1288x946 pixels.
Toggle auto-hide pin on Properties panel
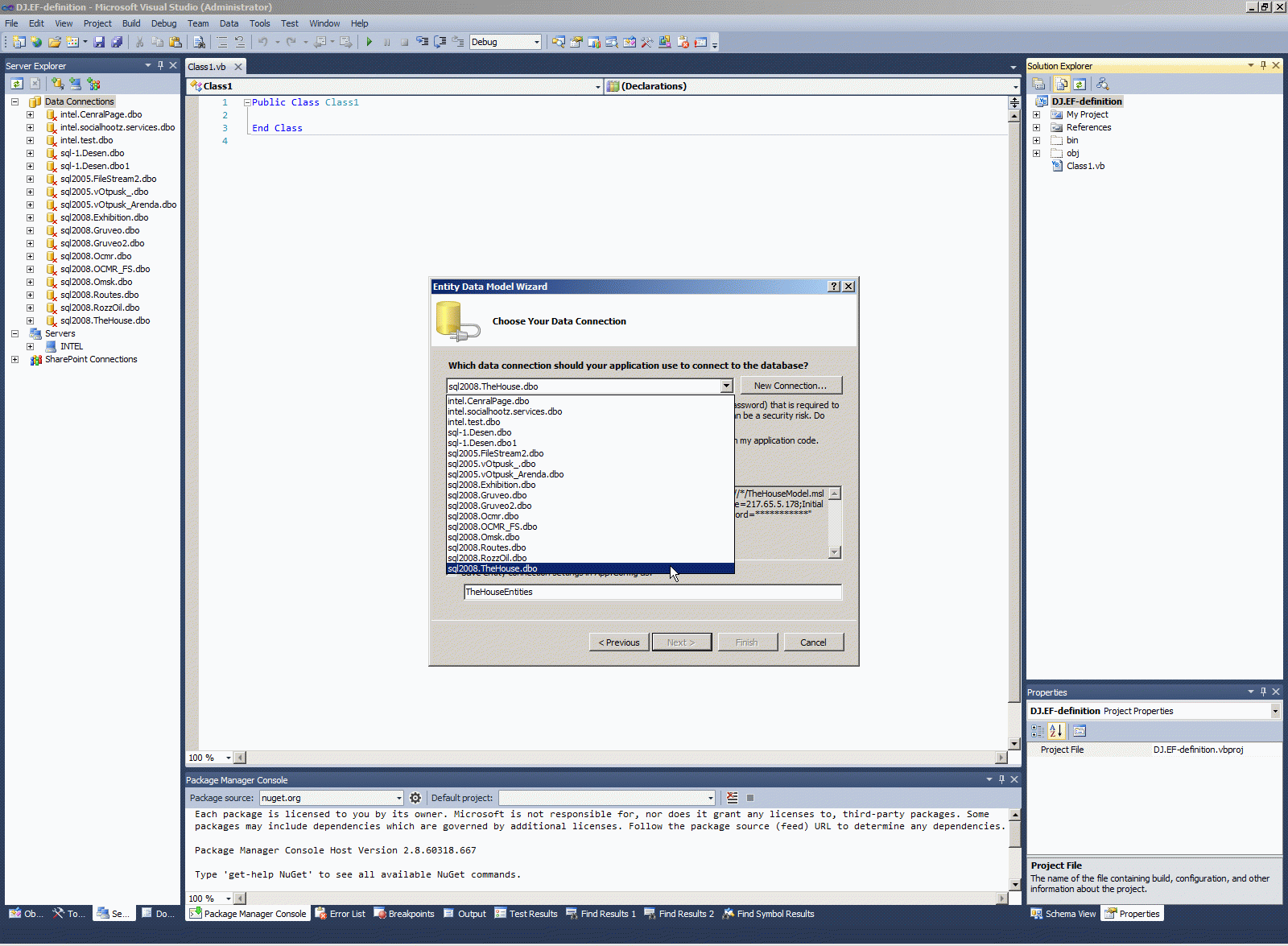(x=1263, y=692)
